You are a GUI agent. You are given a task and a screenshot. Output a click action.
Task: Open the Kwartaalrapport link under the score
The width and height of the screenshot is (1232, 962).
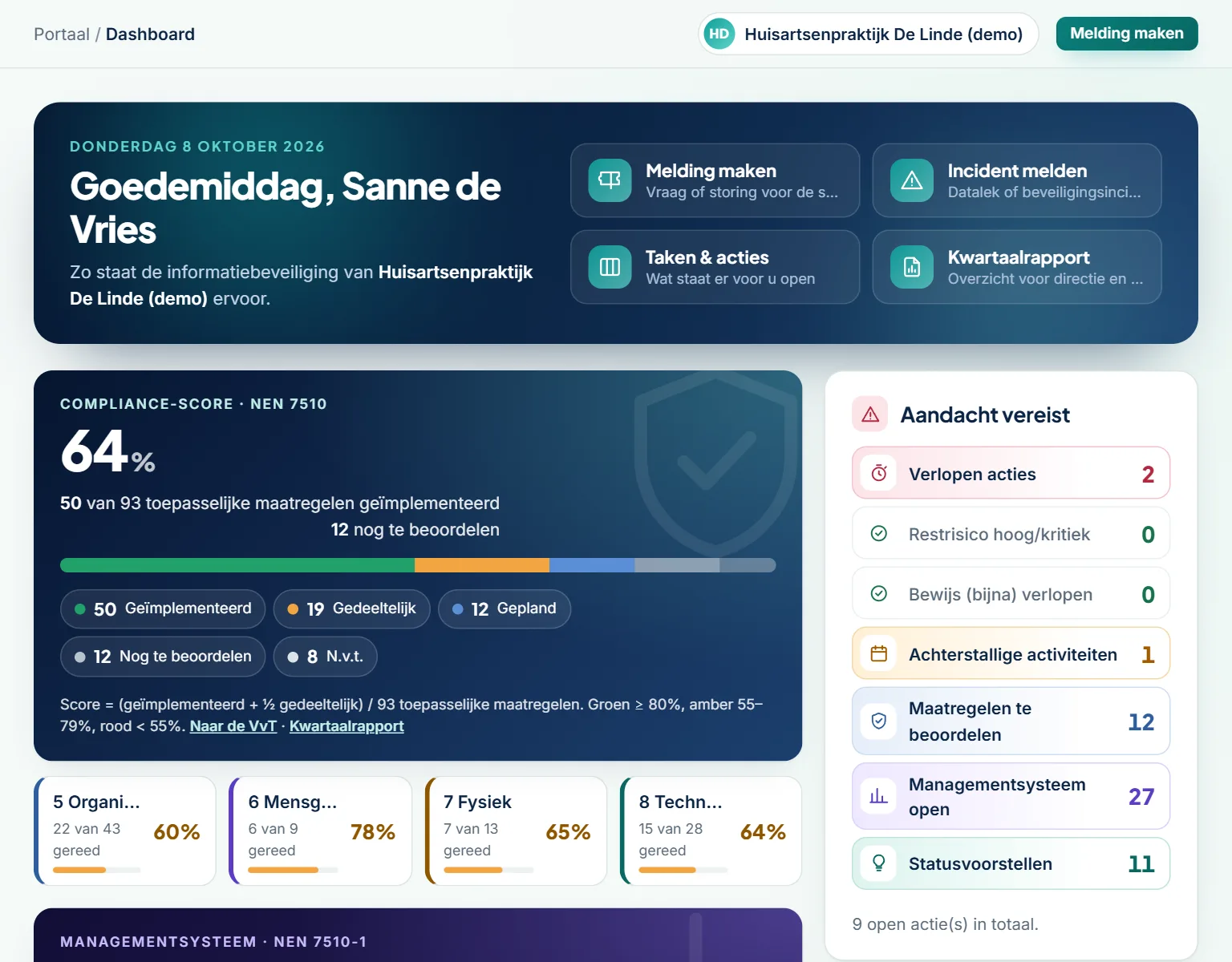coord(346,726)
